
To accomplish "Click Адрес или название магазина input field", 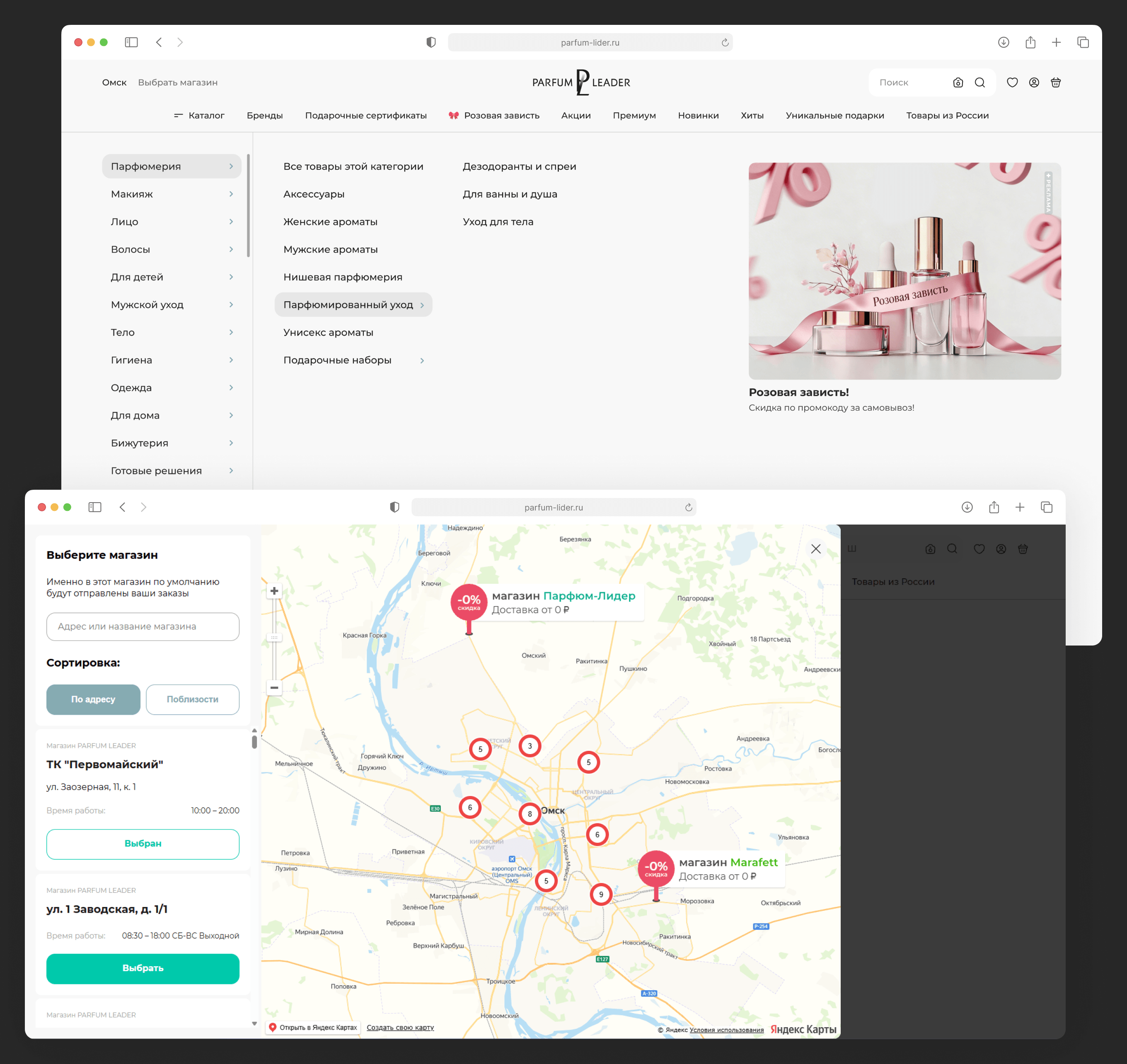I will (x=143, y=627).
